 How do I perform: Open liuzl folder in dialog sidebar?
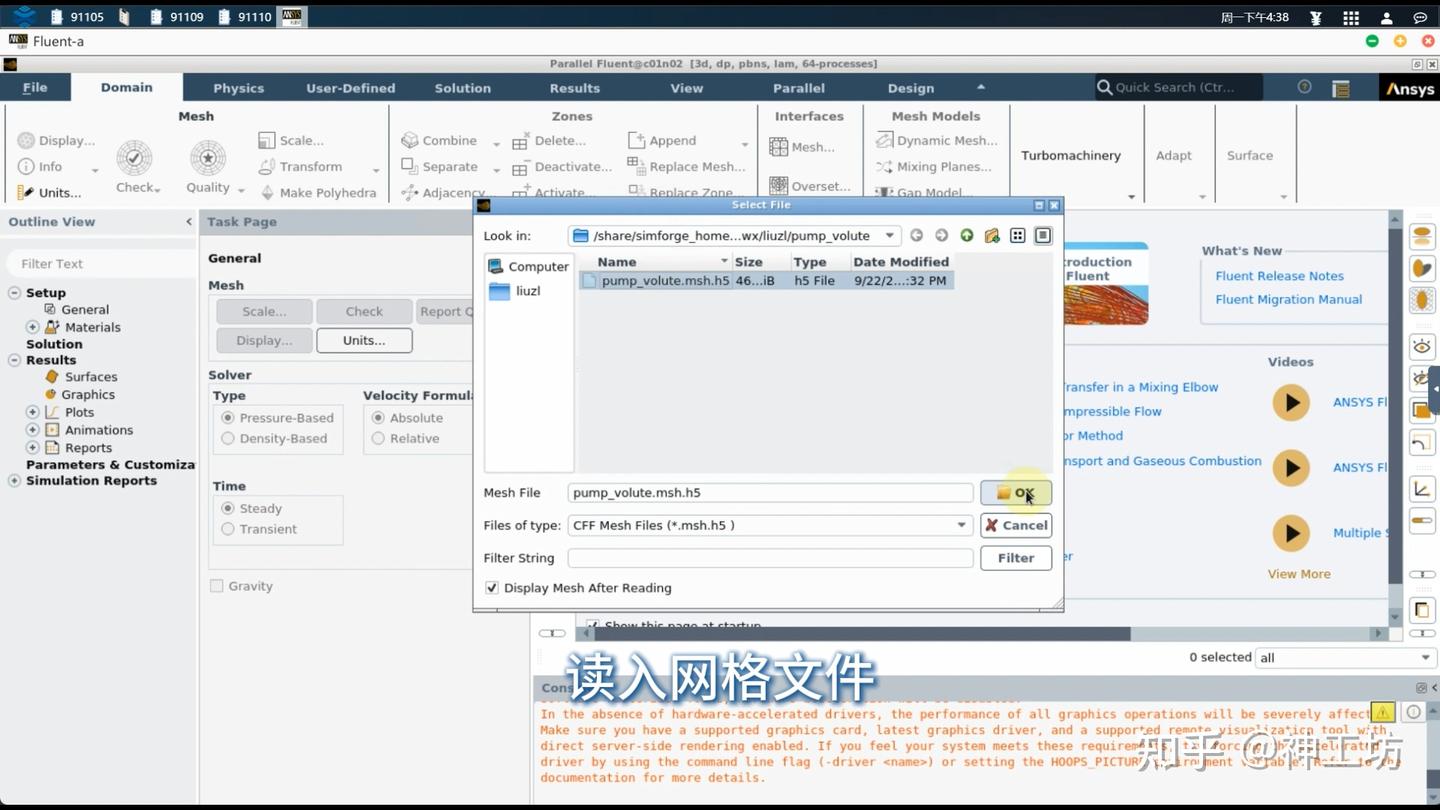(x=515, y=291)
